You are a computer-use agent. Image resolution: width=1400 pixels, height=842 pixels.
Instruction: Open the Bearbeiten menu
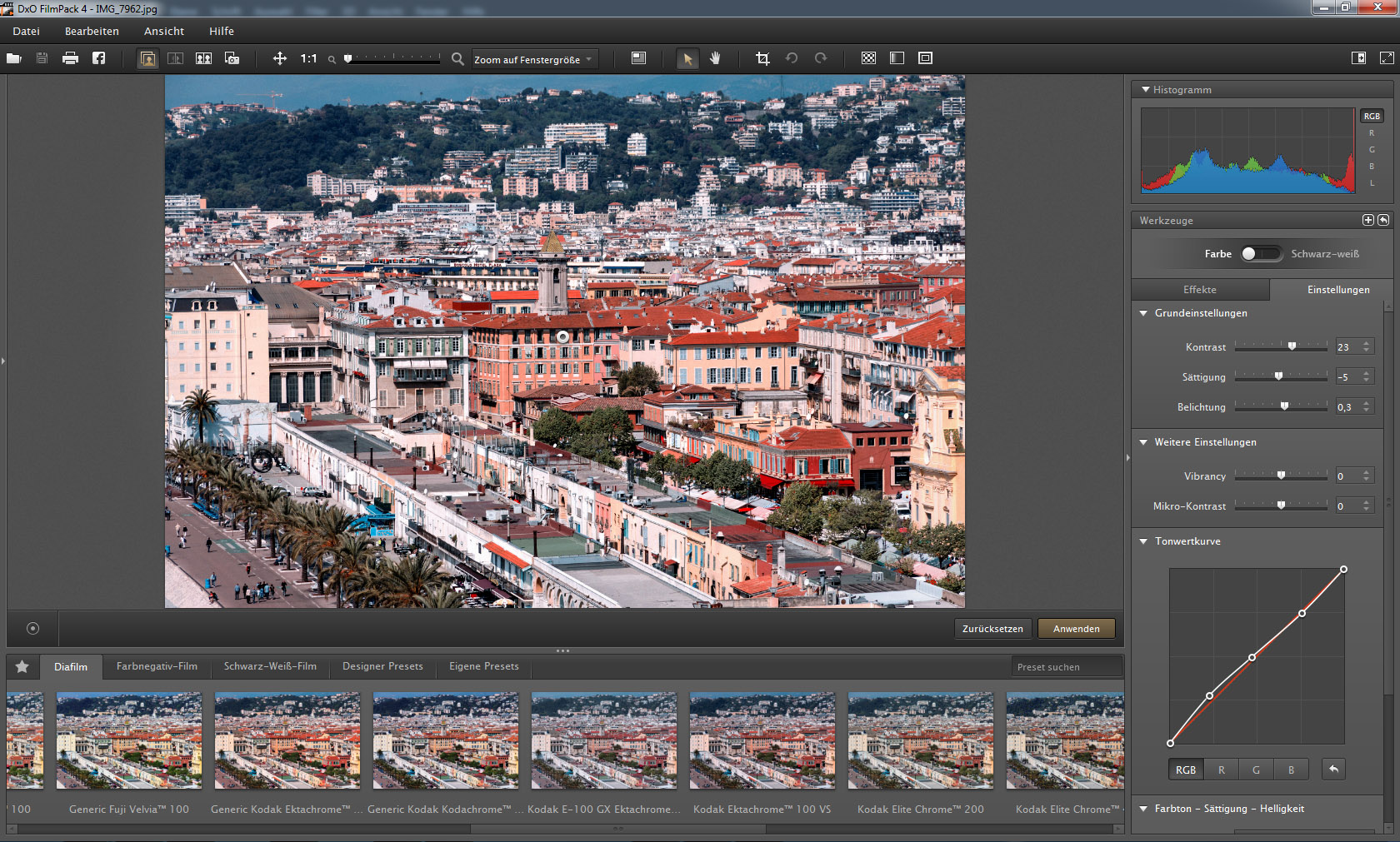coord(92,31)
